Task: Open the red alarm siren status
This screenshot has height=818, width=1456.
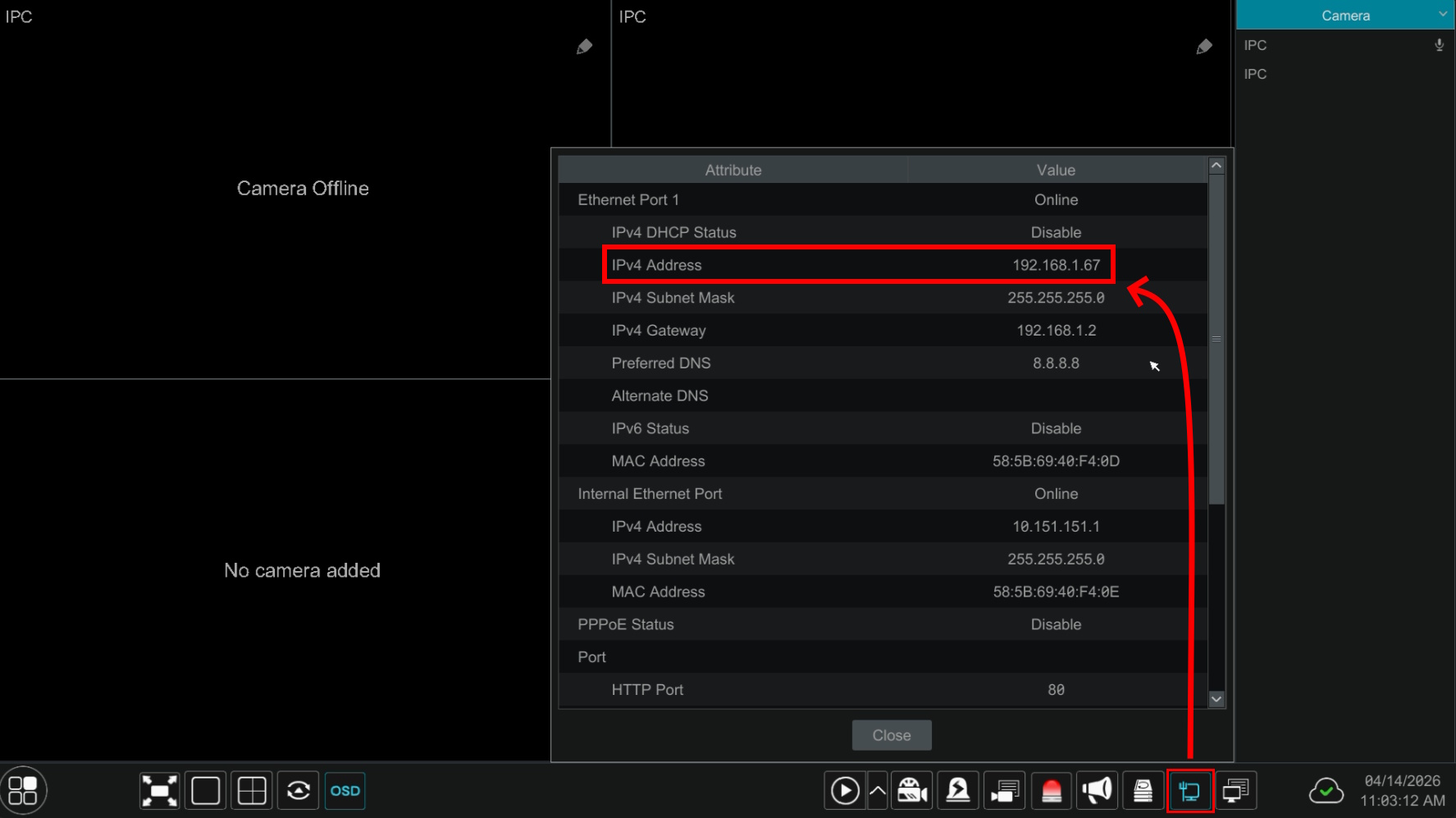Action: 1051,791
